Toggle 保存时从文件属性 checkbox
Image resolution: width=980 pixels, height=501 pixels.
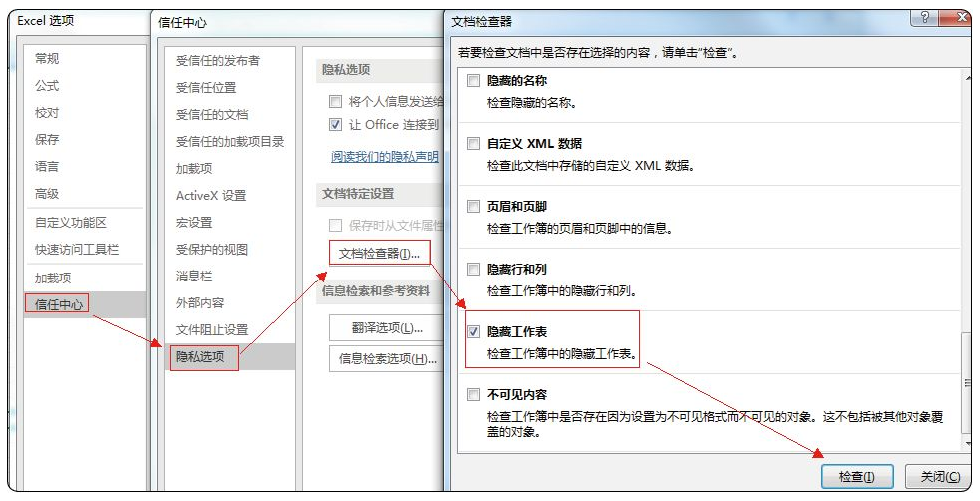click(x=336, y=225)
